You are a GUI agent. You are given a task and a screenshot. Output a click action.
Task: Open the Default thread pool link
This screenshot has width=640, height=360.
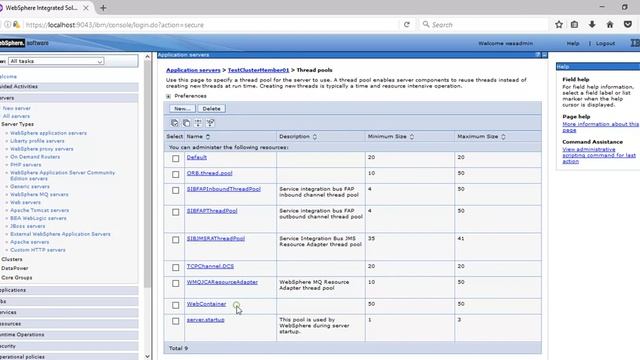[x=197, y=157]
